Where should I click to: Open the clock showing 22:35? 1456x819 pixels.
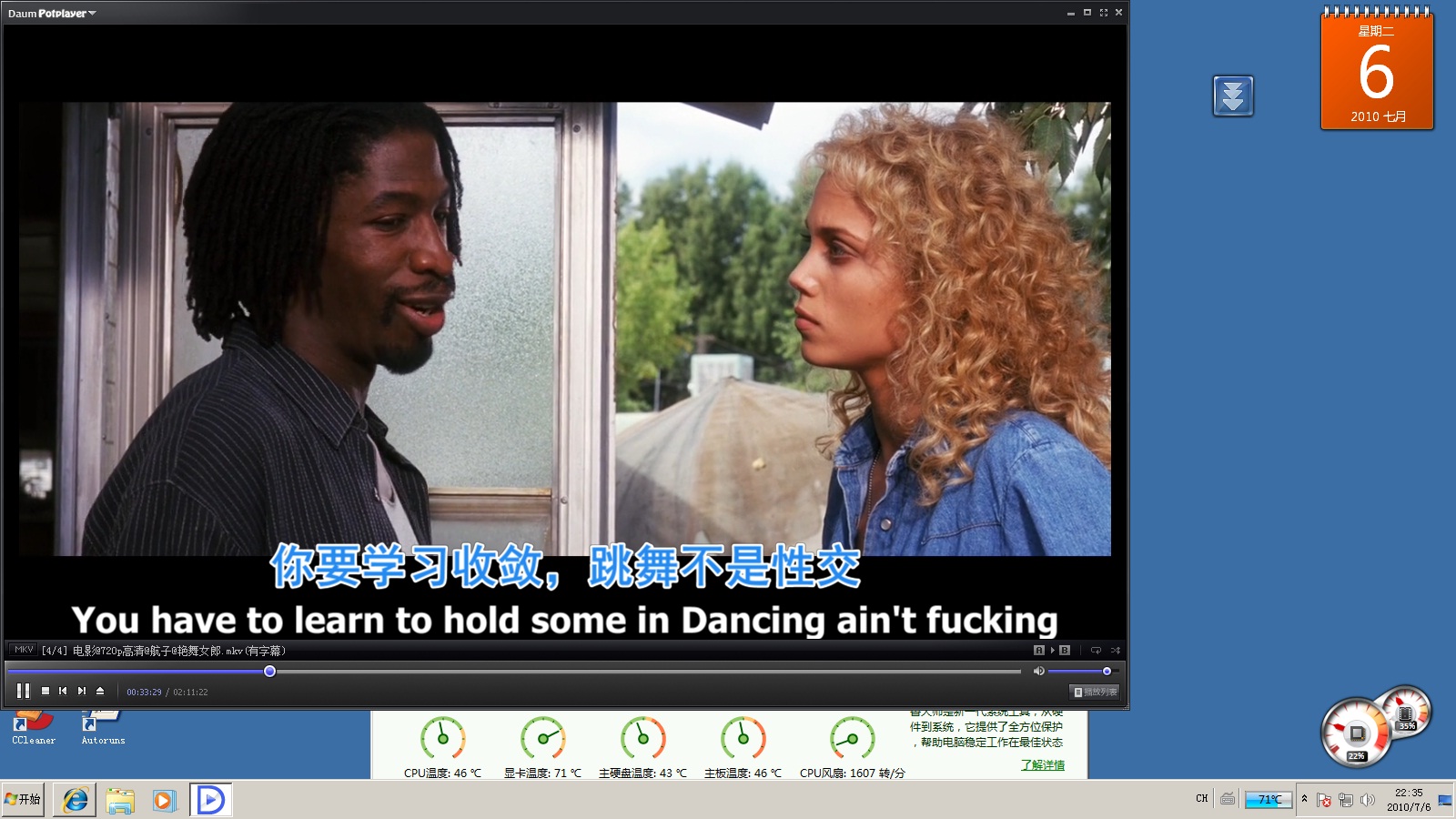pos(1409,800)
